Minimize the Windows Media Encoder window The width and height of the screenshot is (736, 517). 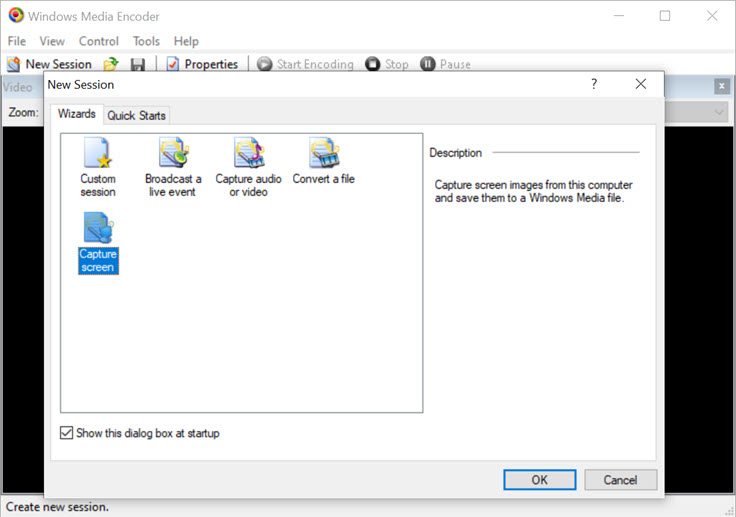coord(619,16)
